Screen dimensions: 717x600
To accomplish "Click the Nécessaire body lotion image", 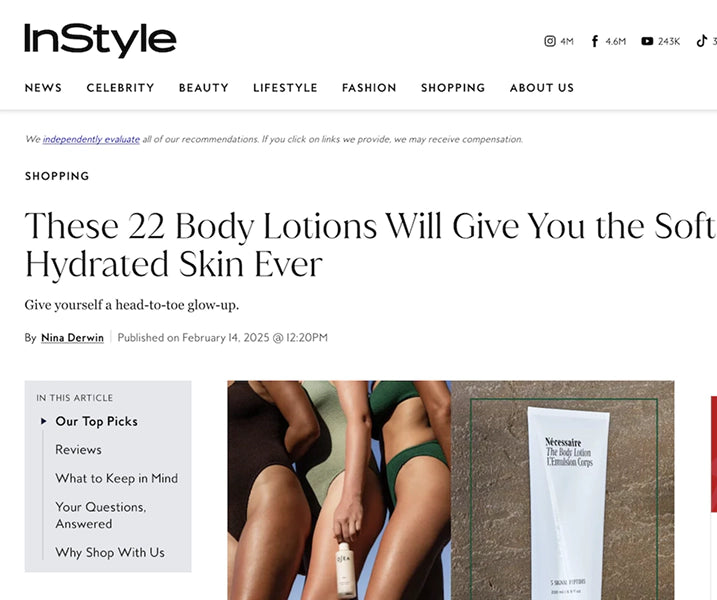I will tap(562, 490).
